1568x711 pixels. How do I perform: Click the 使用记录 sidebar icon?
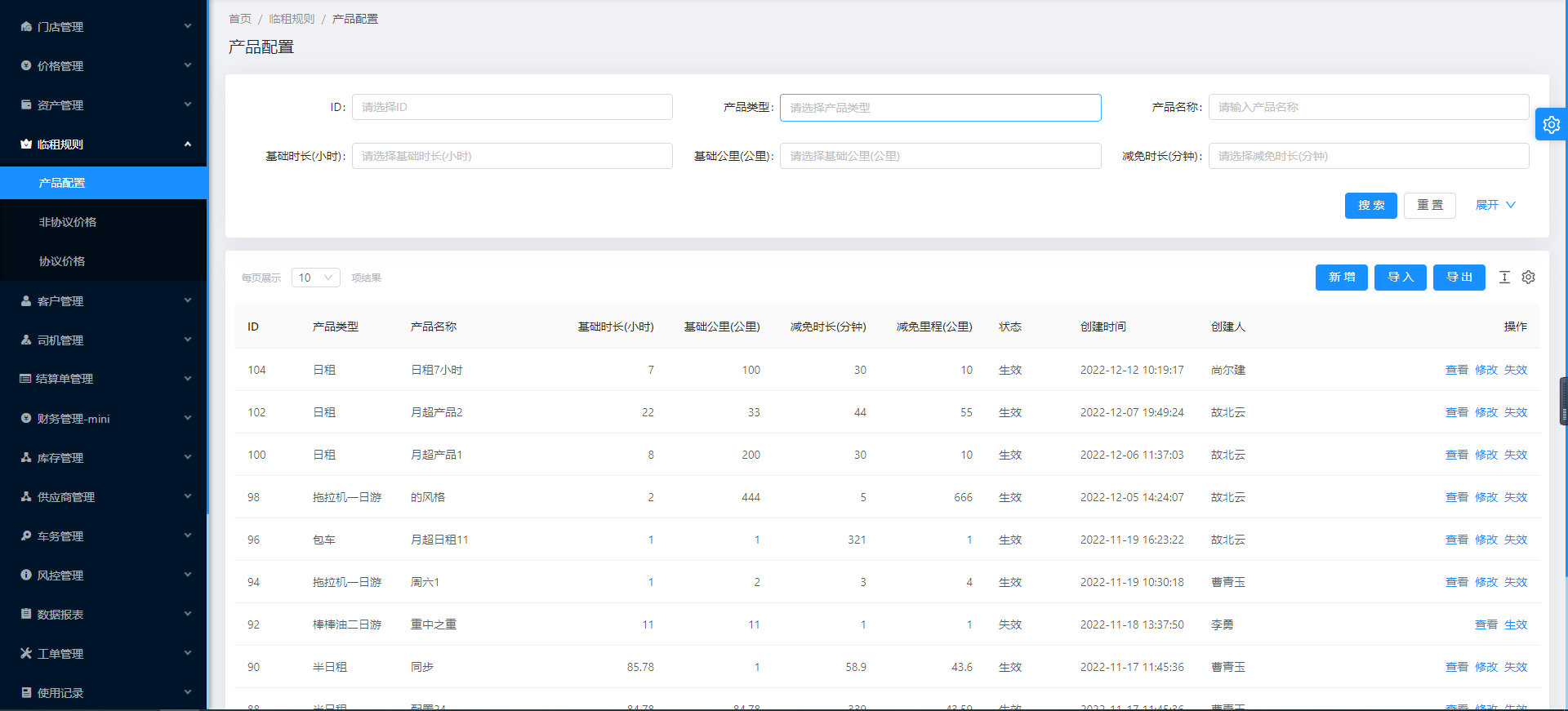(26, 693)
